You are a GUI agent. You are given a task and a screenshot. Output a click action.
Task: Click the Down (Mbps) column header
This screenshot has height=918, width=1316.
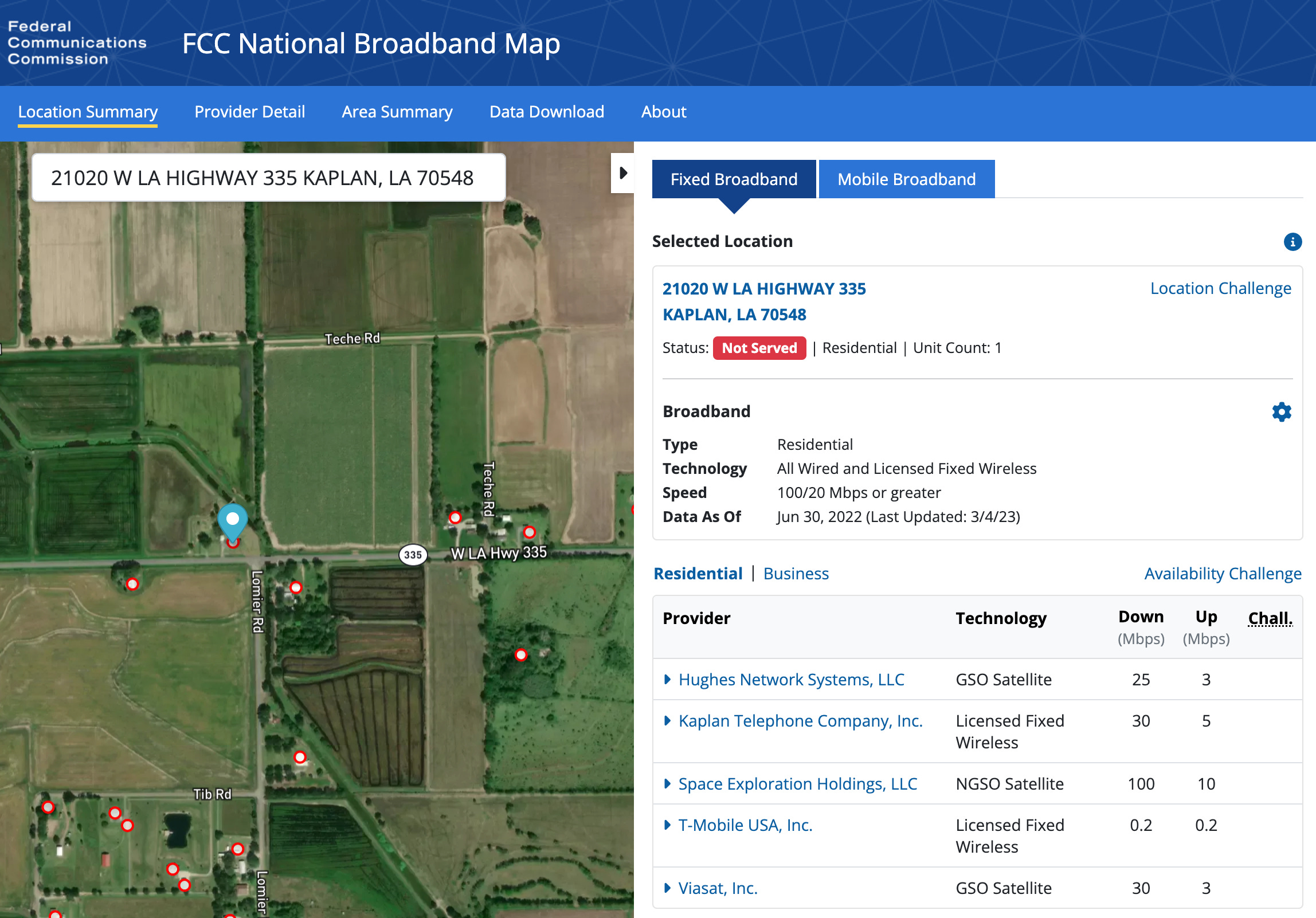tap(1141, 627)
